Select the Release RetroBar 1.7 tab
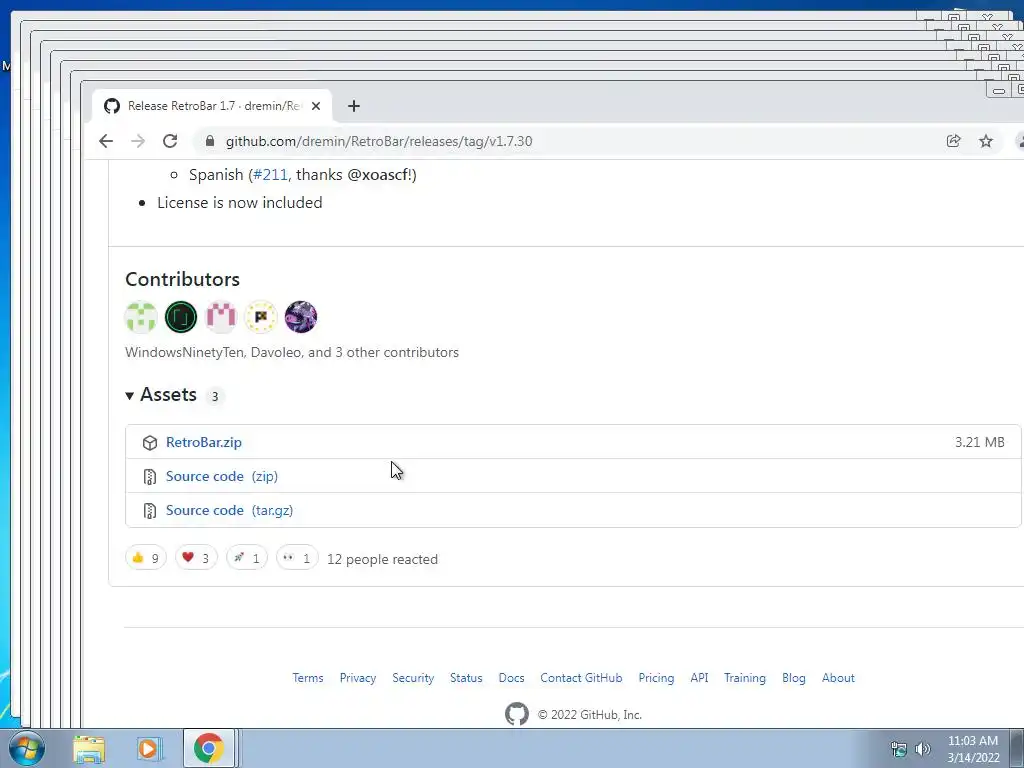Screen dimensions: 1024x768 212,106
